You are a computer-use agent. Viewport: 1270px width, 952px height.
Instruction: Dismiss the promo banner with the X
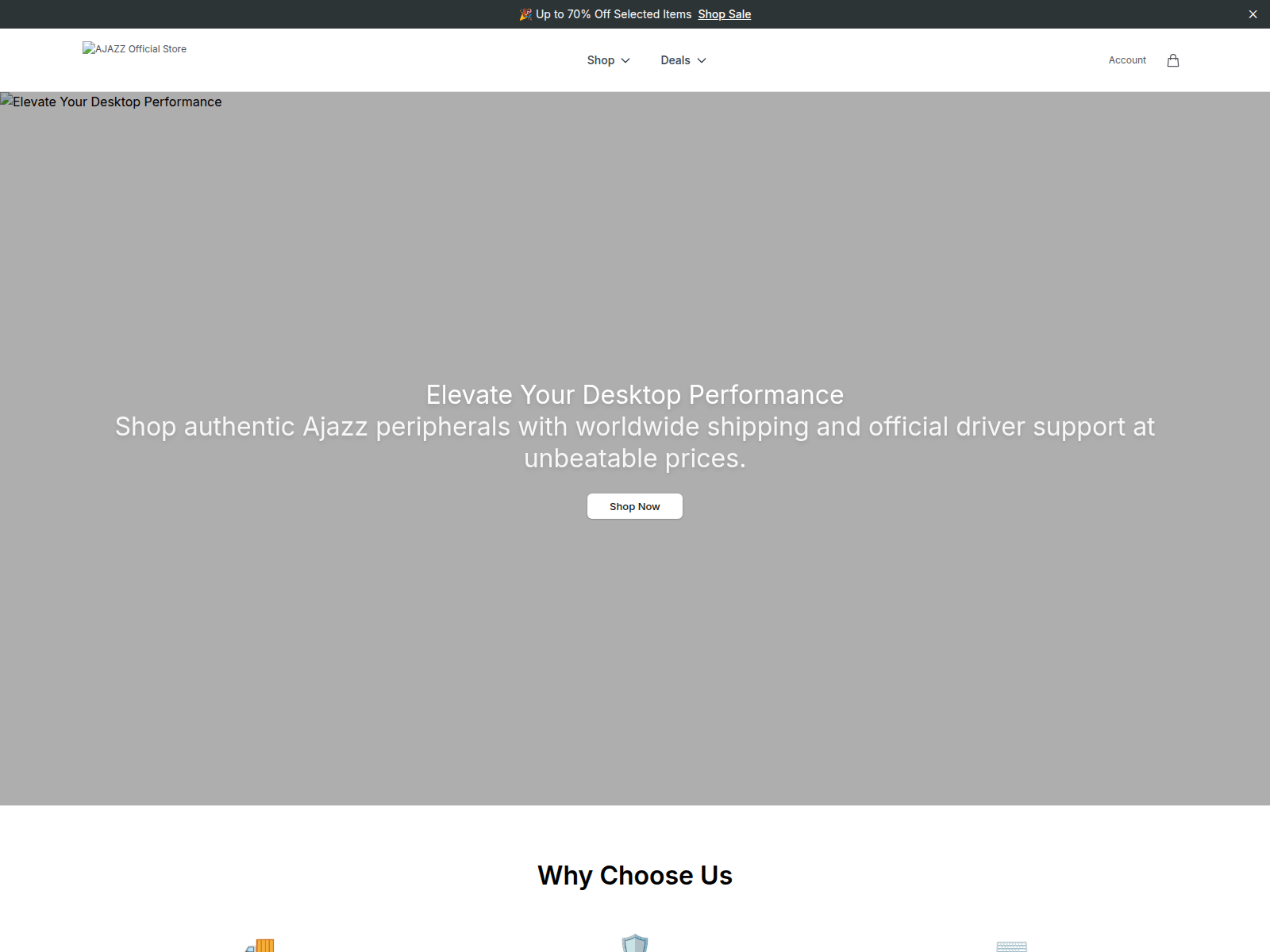click(x=1253, y=14)
